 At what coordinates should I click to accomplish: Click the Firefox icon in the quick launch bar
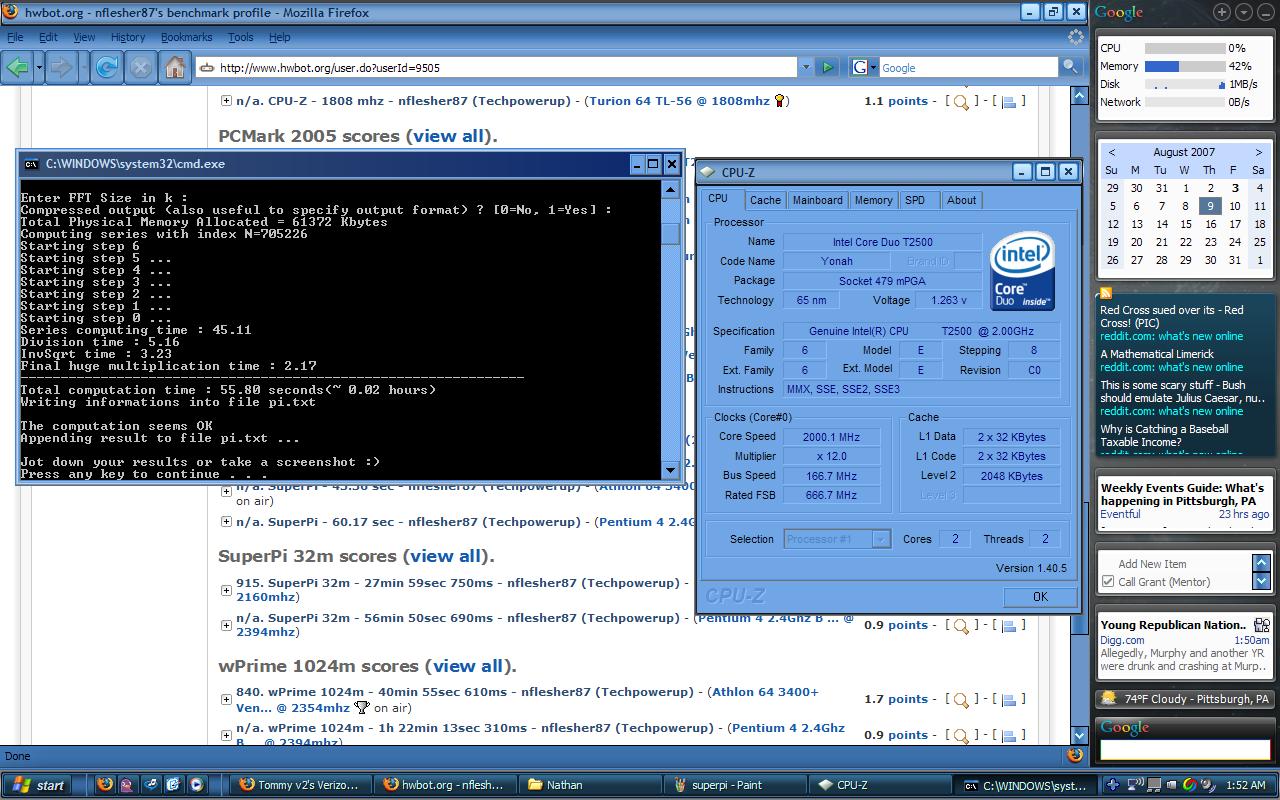[x=105, y=785]
